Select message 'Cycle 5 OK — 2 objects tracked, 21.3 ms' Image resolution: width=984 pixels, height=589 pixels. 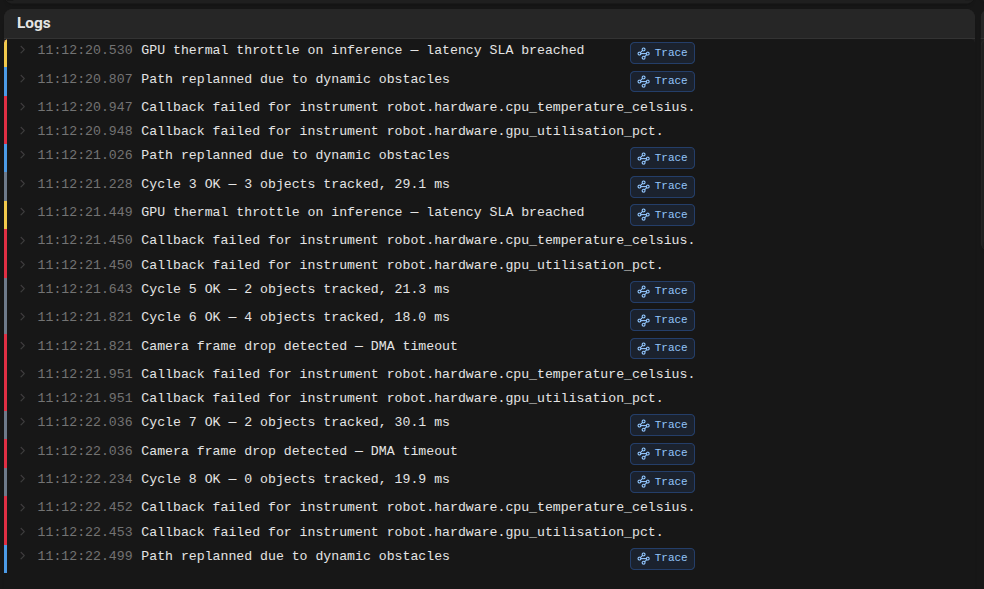click(295, 289)
